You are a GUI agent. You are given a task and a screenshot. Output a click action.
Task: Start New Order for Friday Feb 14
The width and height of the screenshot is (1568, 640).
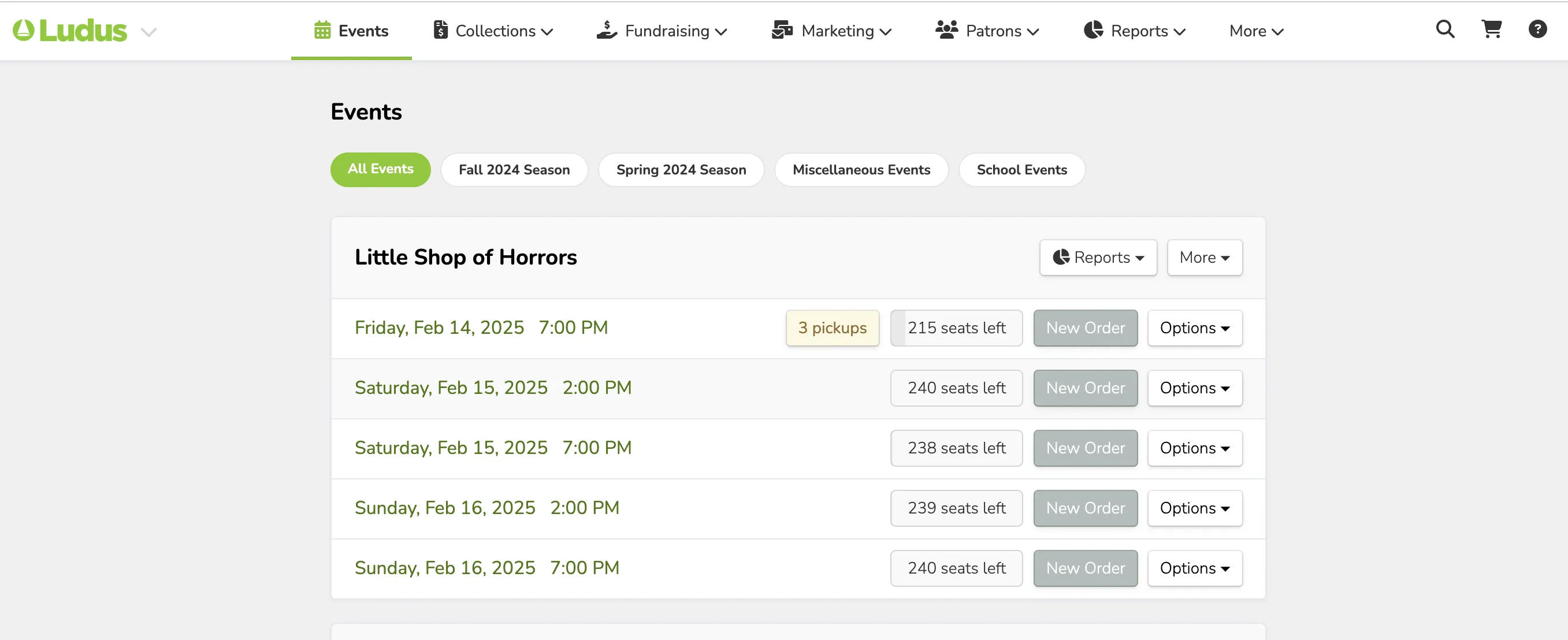pos(1086,328)
